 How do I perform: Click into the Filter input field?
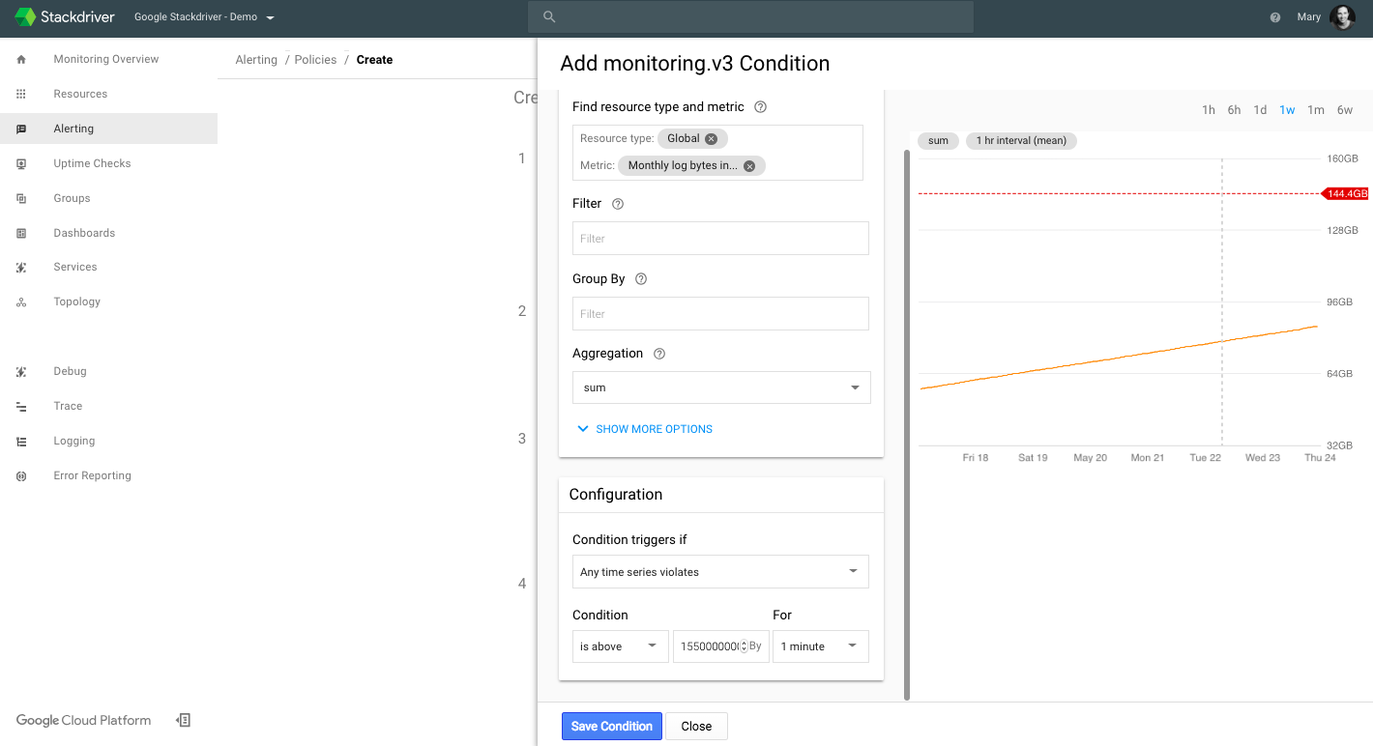[720, 238]
